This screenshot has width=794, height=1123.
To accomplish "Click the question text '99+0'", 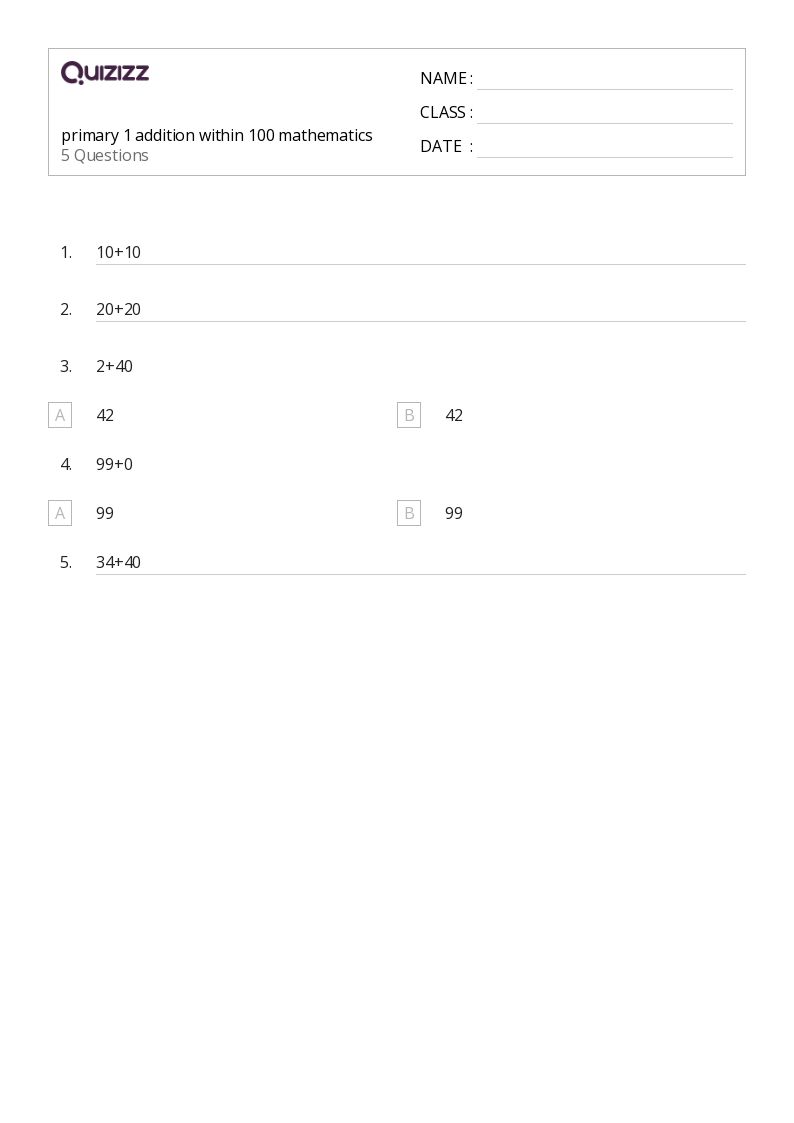I will 114,464.
